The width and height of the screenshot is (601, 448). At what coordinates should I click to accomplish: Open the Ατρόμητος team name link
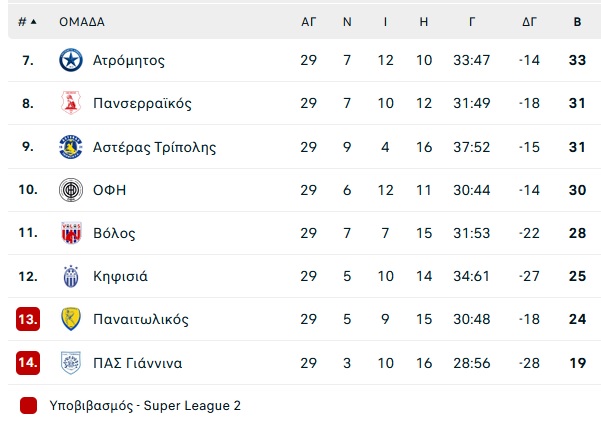pos(129,61)
